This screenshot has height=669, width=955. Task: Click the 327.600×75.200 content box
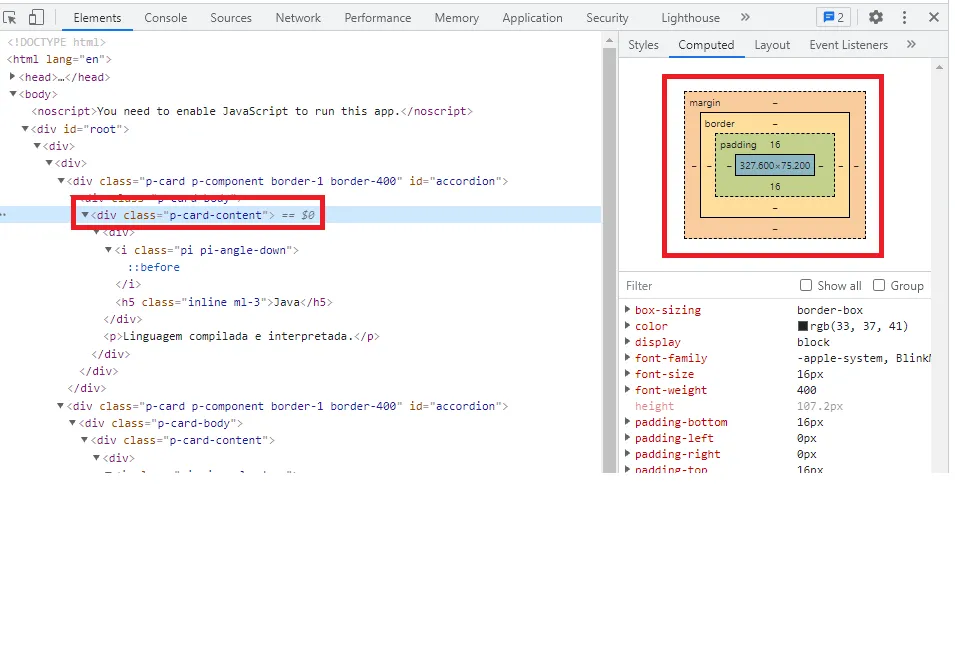point(775,166)
